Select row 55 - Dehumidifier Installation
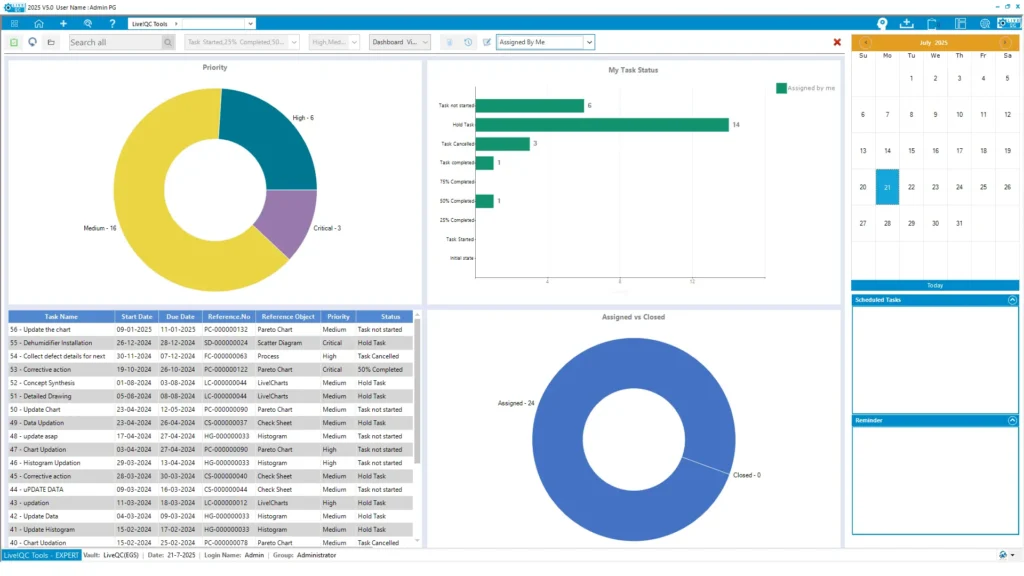 [x=210, y=343]
